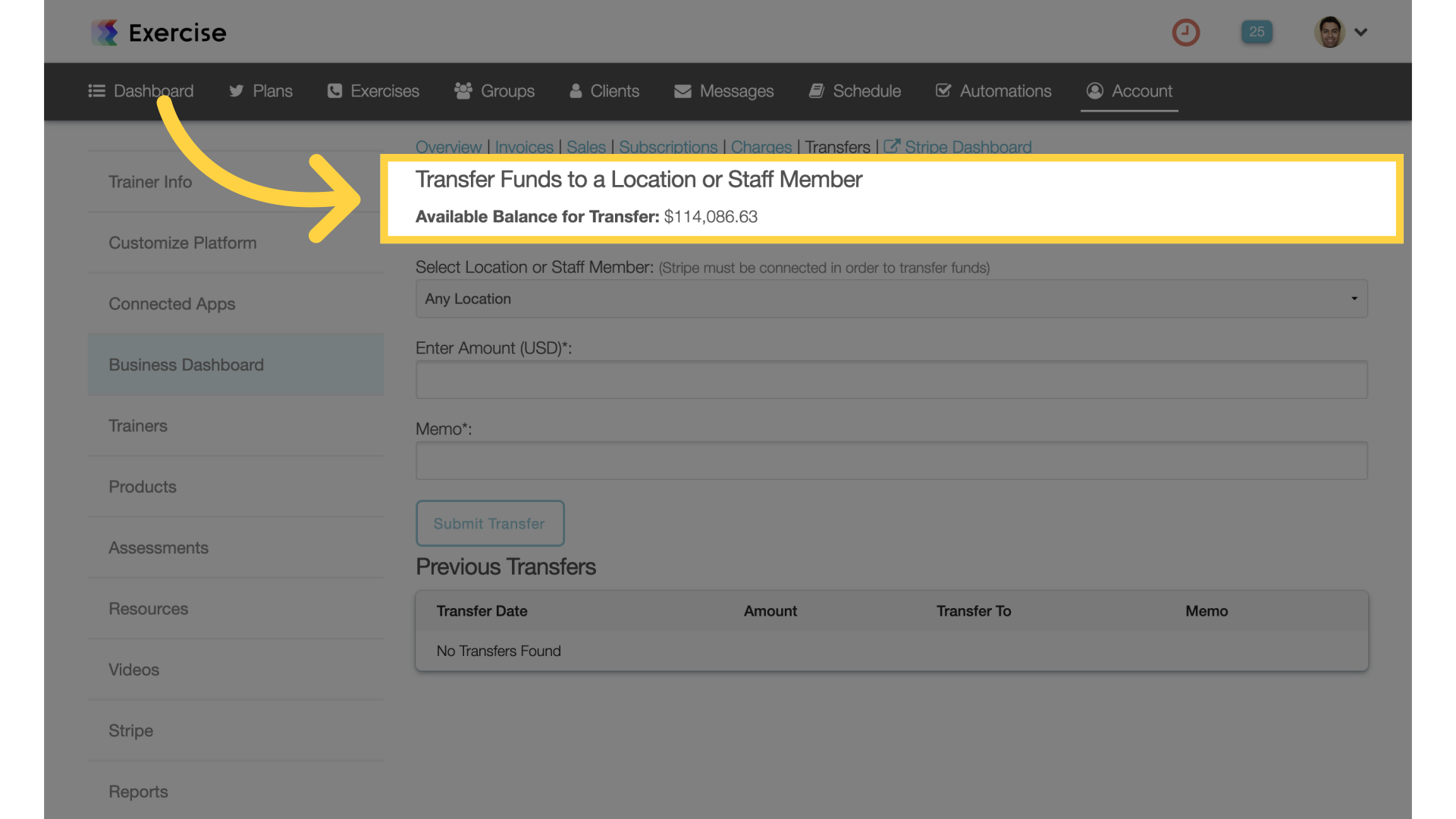Click the Memo input field
Viewport: 1456px width, 819px height.
[892, 460]
